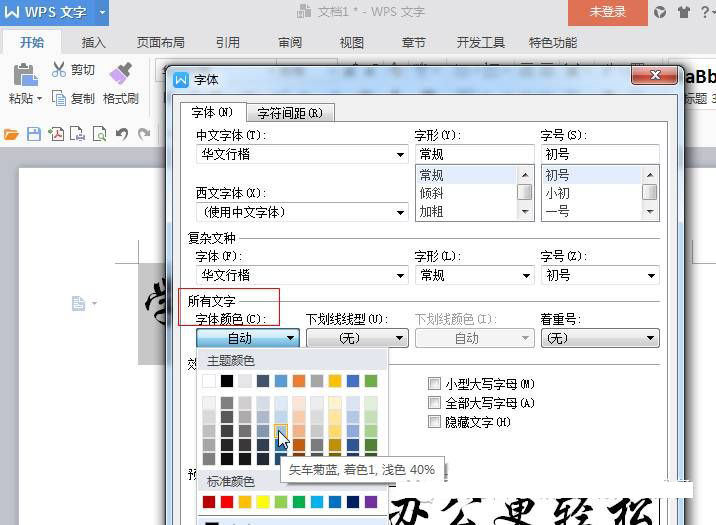
Task: Tick the 全部大写字母 checkbox
Action: pyautogui.click(x=434, y=403)
